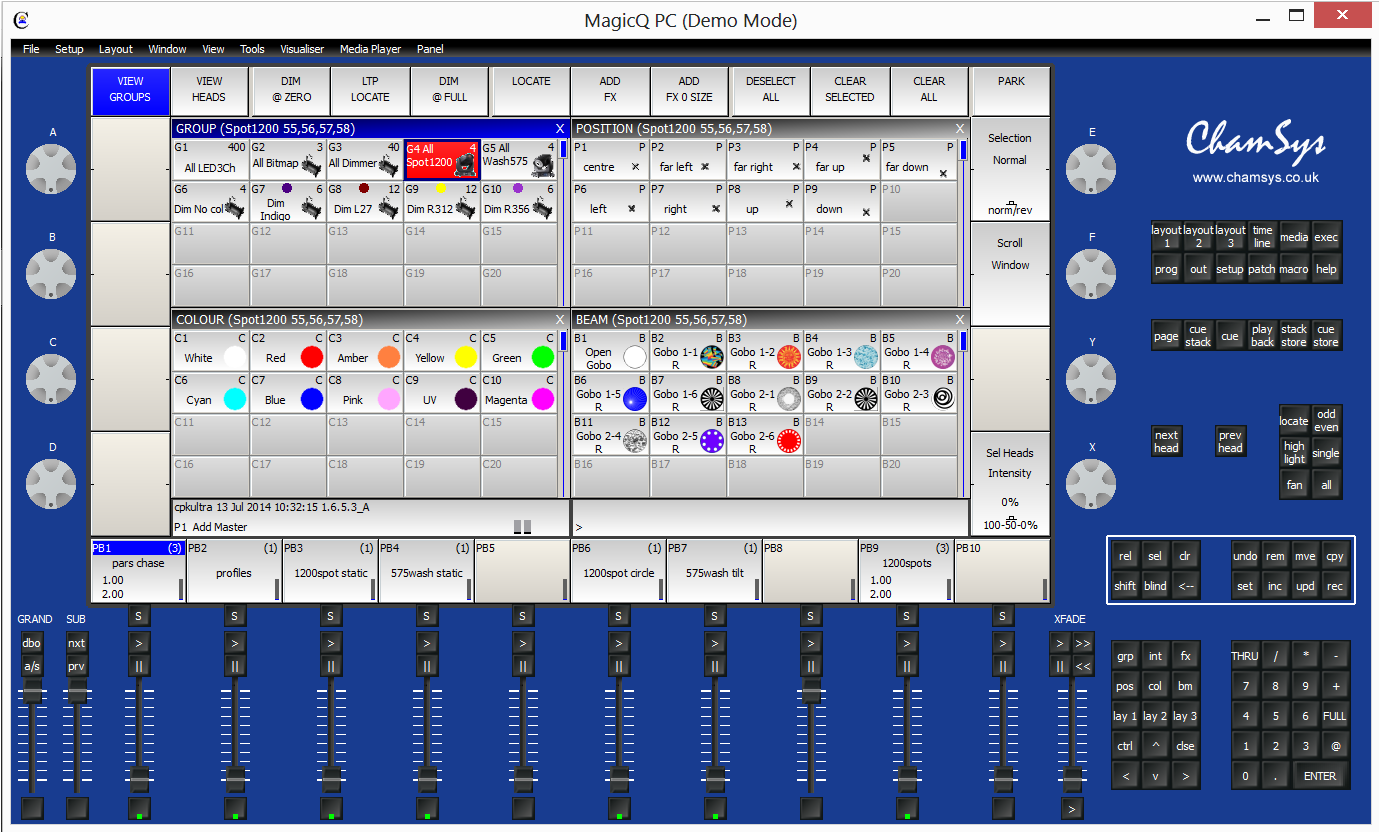Close the GROUP window with X
Screen dimensions: 1379x832
[560, 129]
